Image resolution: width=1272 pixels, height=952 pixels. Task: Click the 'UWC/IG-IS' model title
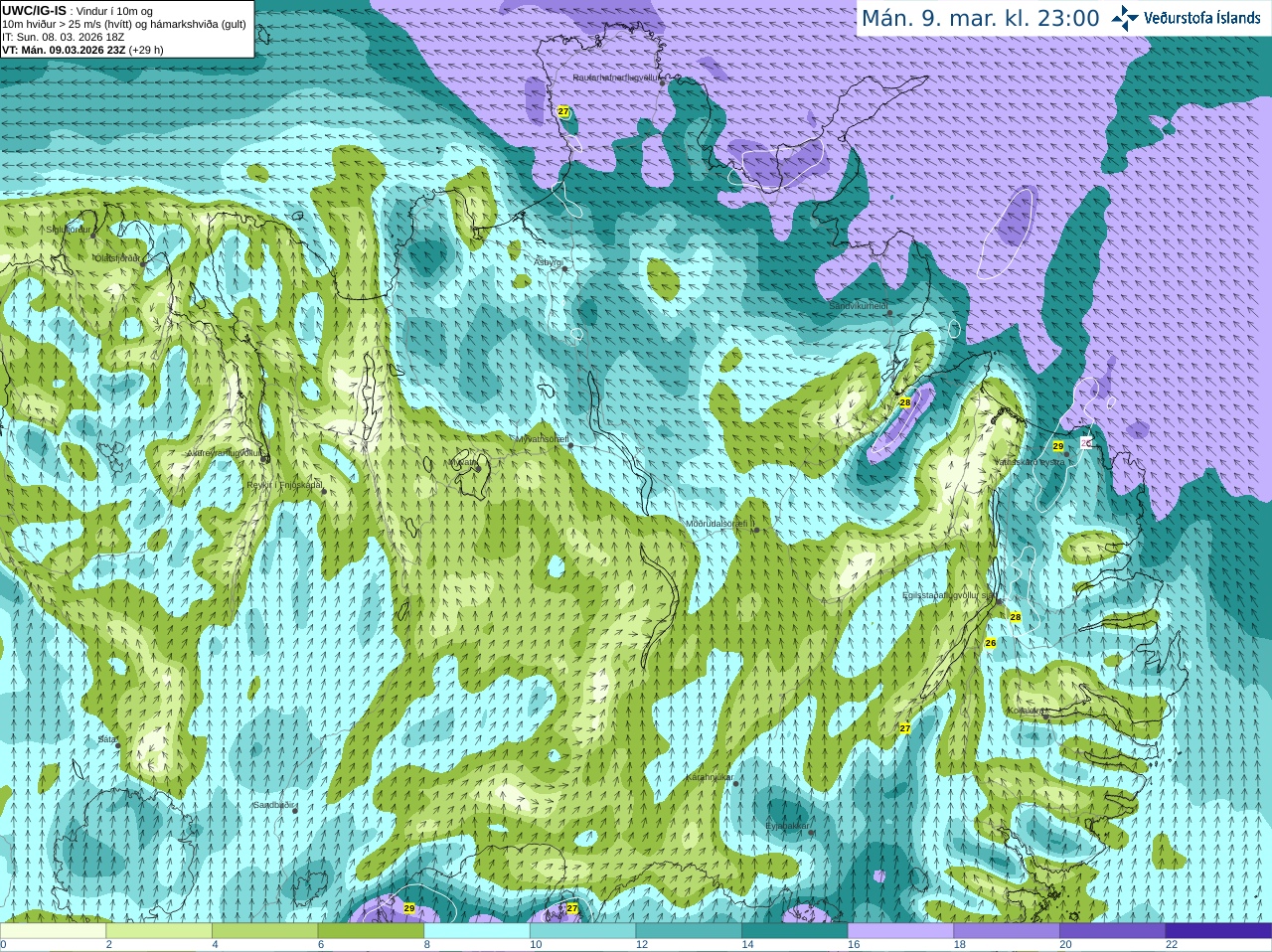point(34,10)
